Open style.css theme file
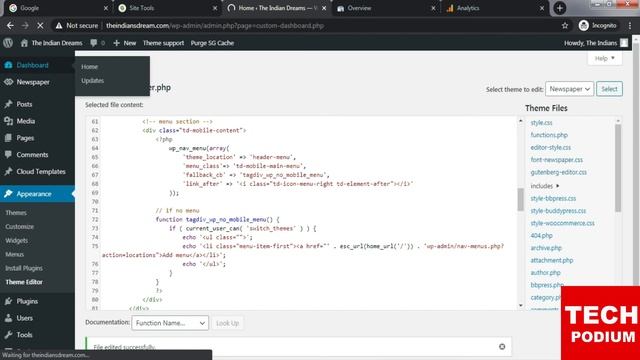The height and width of the screenshot is (360, 640). (541, 122)
